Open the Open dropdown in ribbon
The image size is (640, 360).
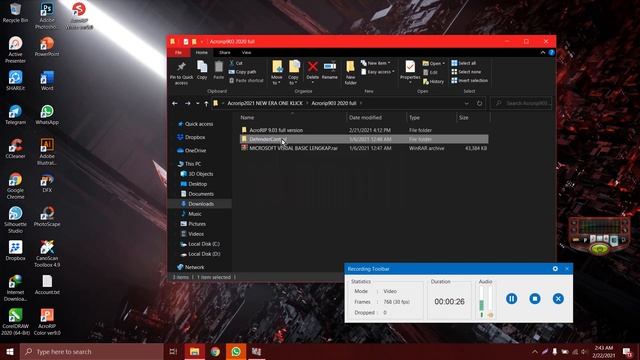(433, 63)
